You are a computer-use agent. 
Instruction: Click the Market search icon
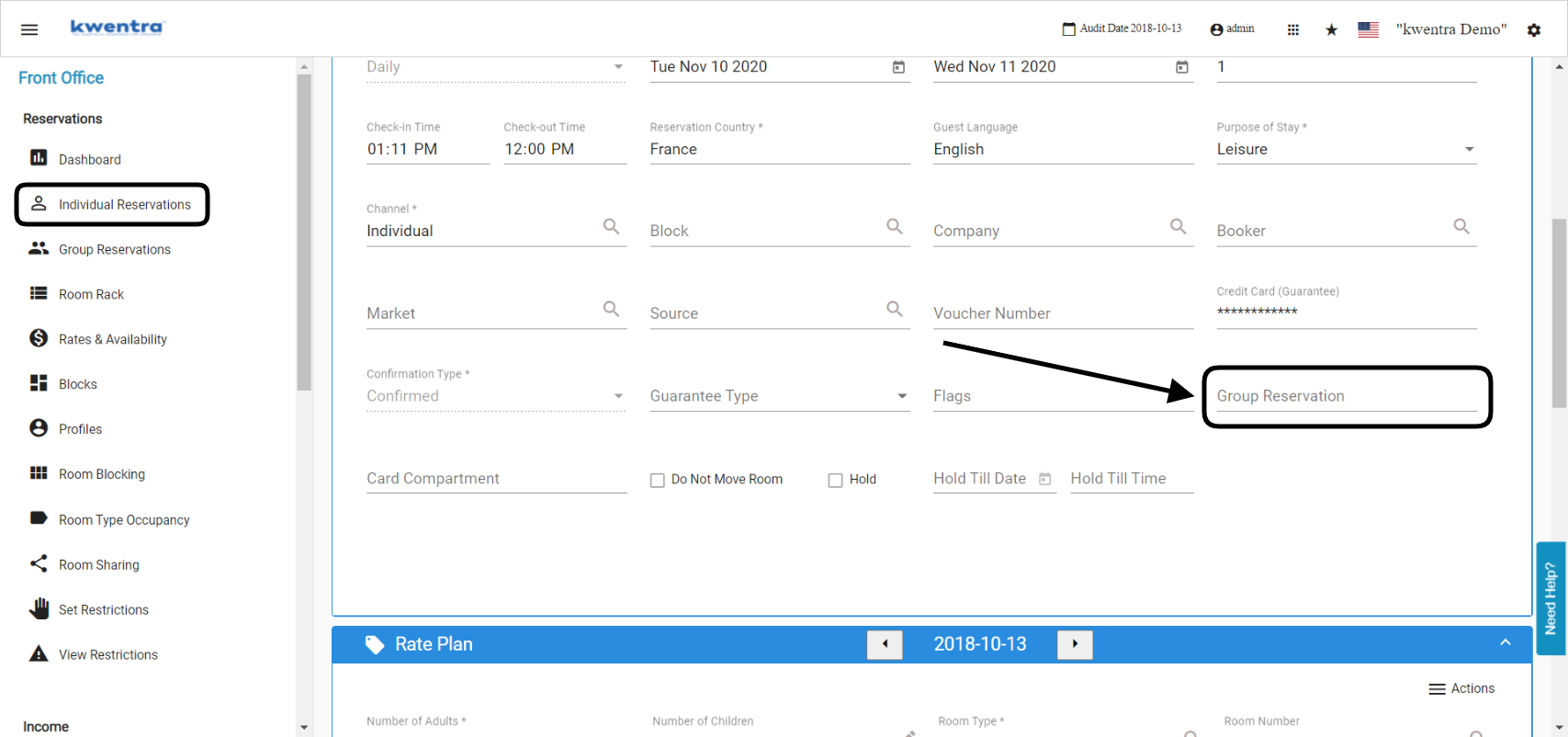point(611,309)
